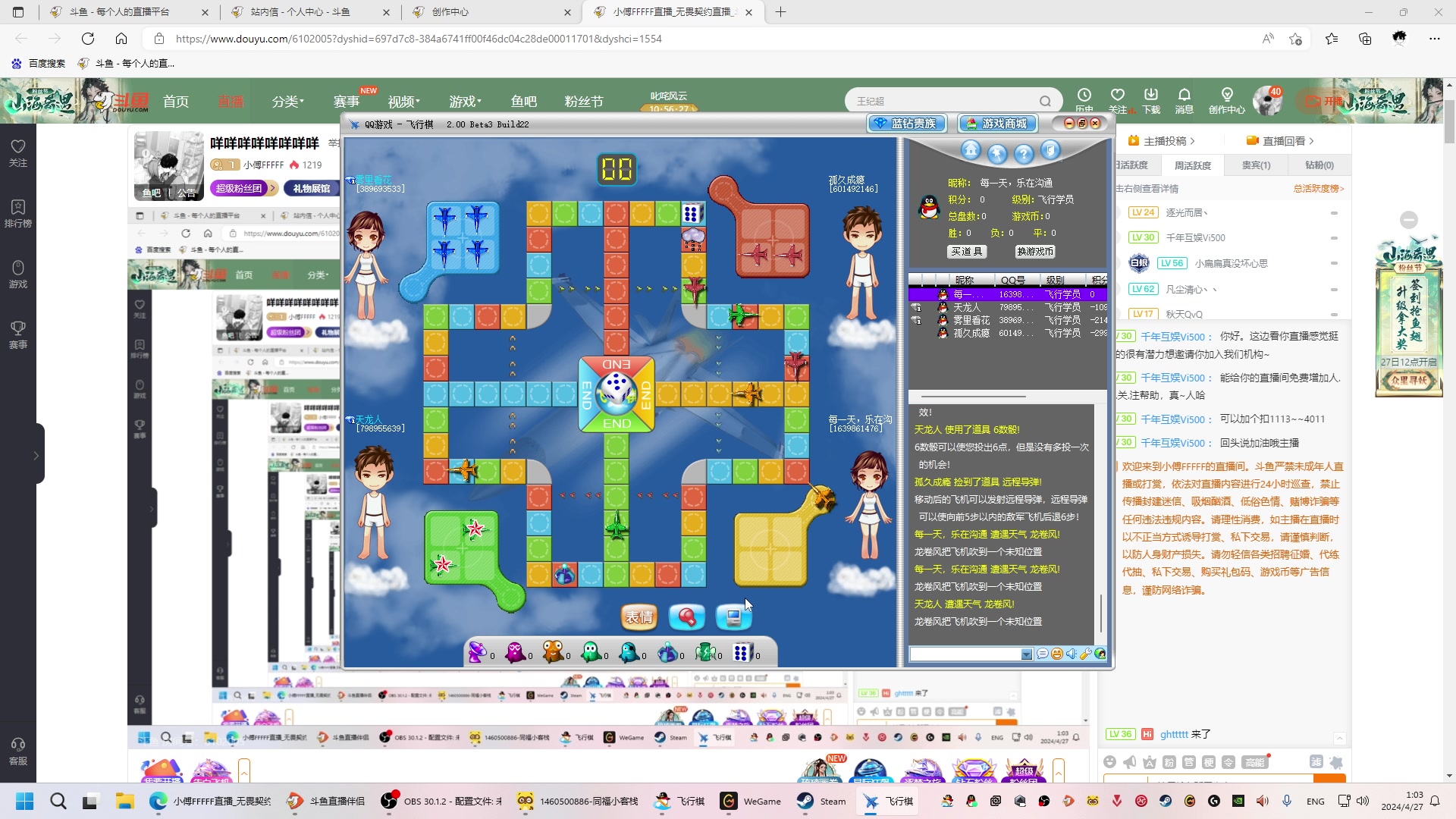Open OBS 30.1.2 from taskbar
Viewport: 1456px width, 819px height.
[x=441, y=801]
